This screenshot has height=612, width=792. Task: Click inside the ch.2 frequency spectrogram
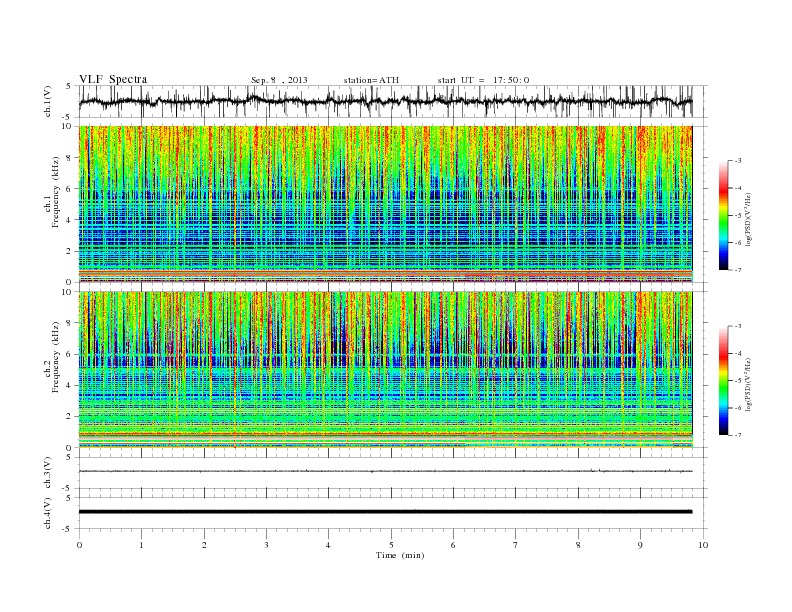pyautogui.click(x=385, y=370)
